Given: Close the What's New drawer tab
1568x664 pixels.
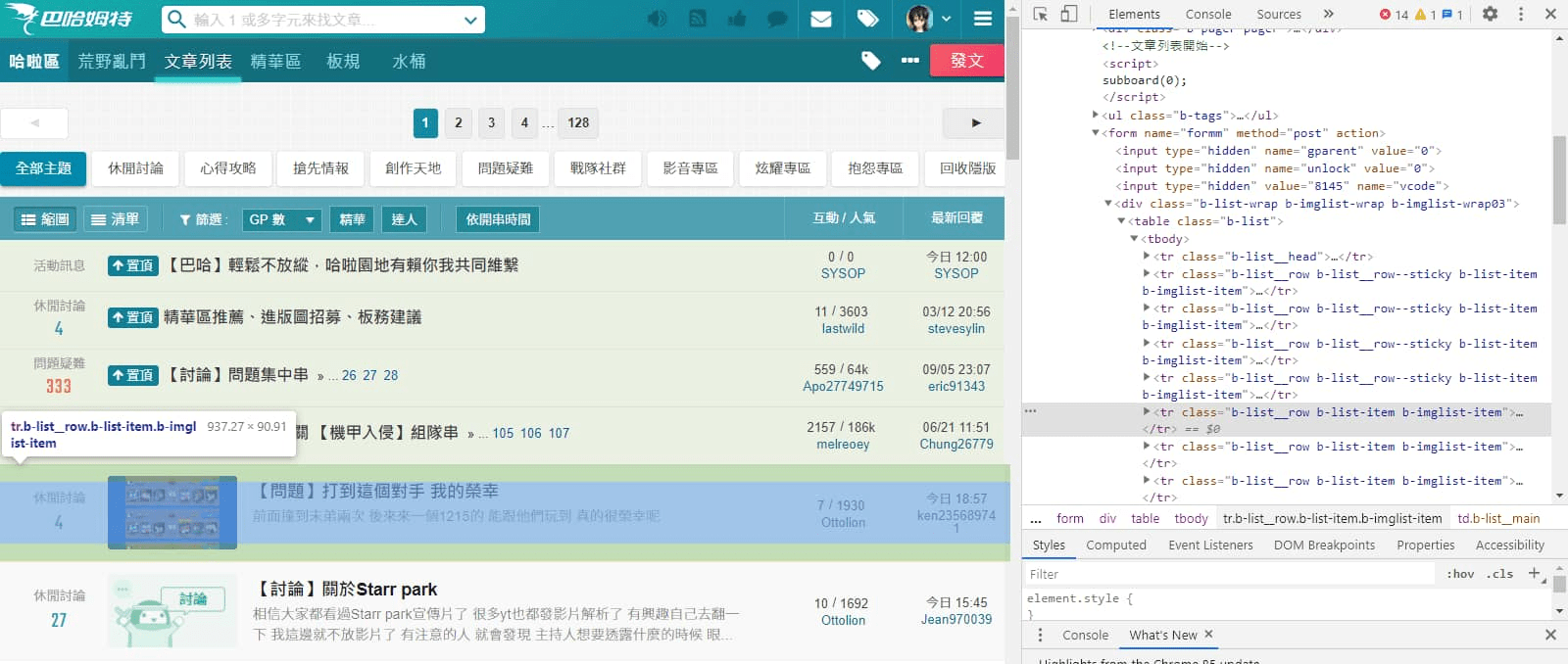Looking at the screenshot, I should tap(1208, 635).
